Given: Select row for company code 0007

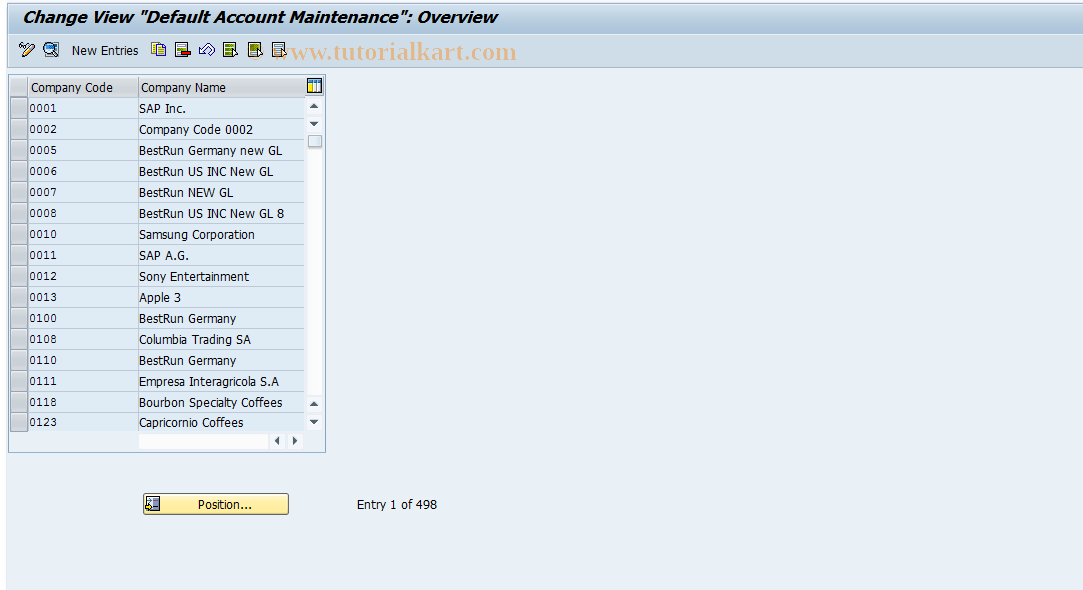Looking at the screenshot, I should [x=19, y=192].
